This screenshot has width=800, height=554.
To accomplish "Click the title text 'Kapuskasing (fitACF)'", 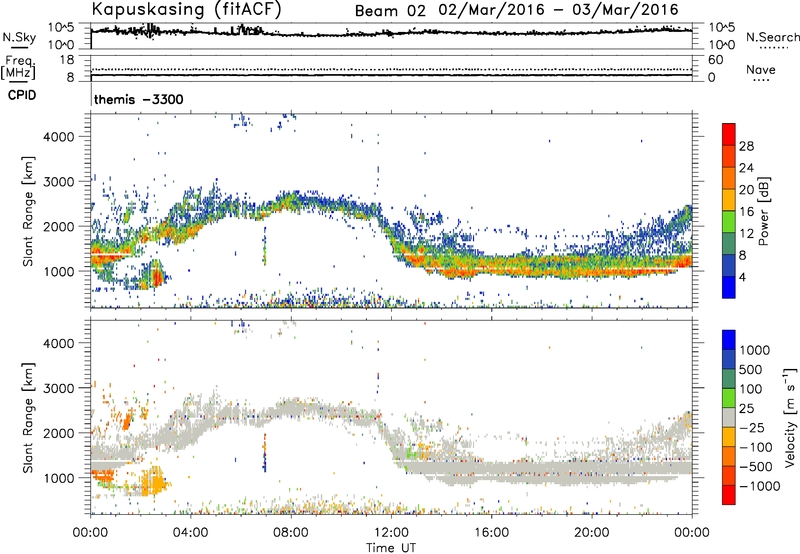I will [x=187, y=9].
